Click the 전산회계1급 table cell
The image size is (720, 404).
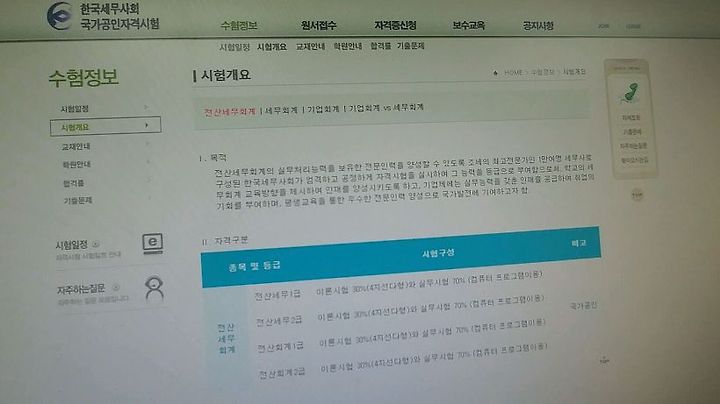pyautogui.click(x=280, y=347)
